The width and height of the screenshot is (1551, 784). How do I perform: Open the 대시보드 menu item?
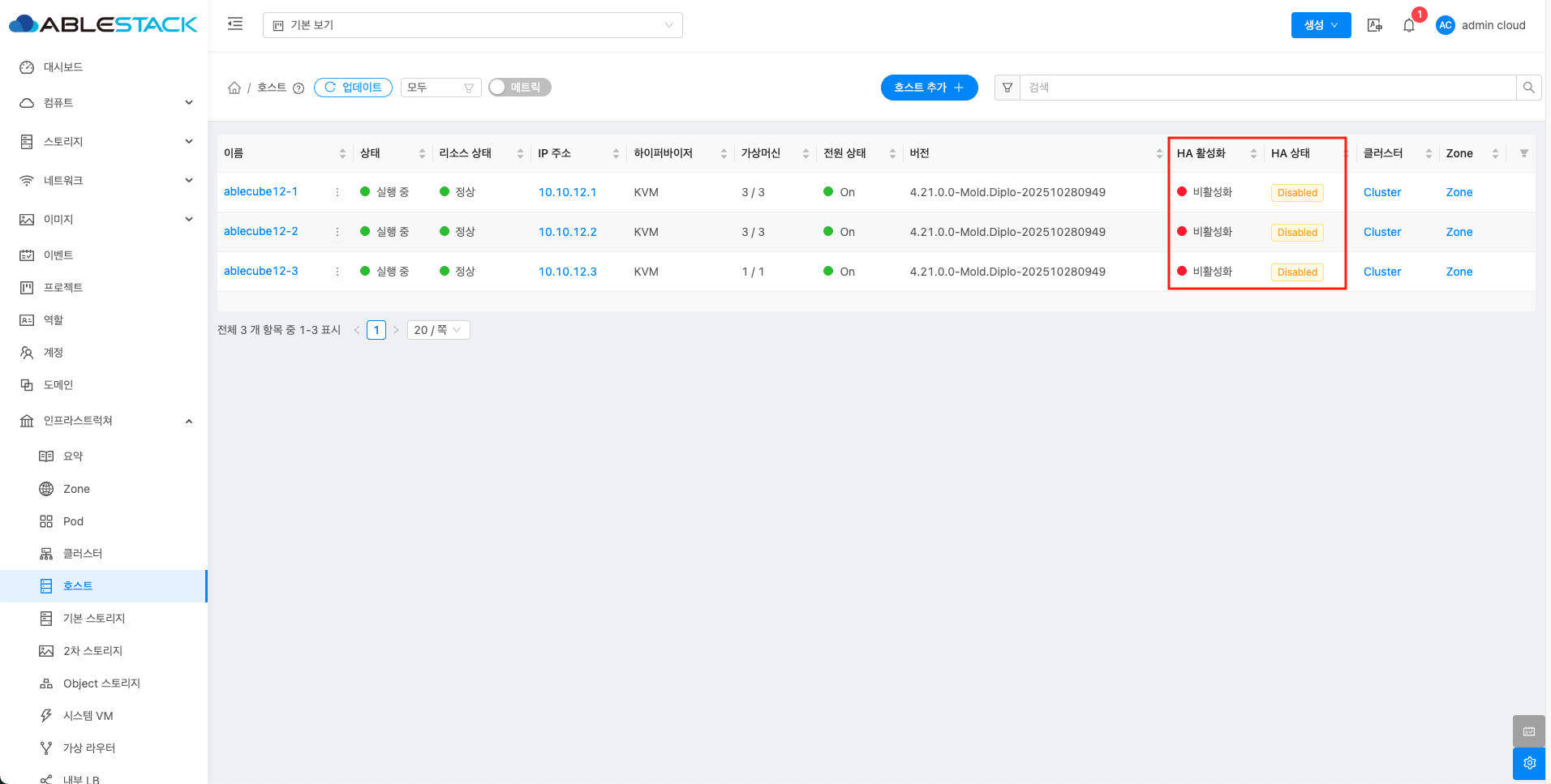[x=63, y=67]
